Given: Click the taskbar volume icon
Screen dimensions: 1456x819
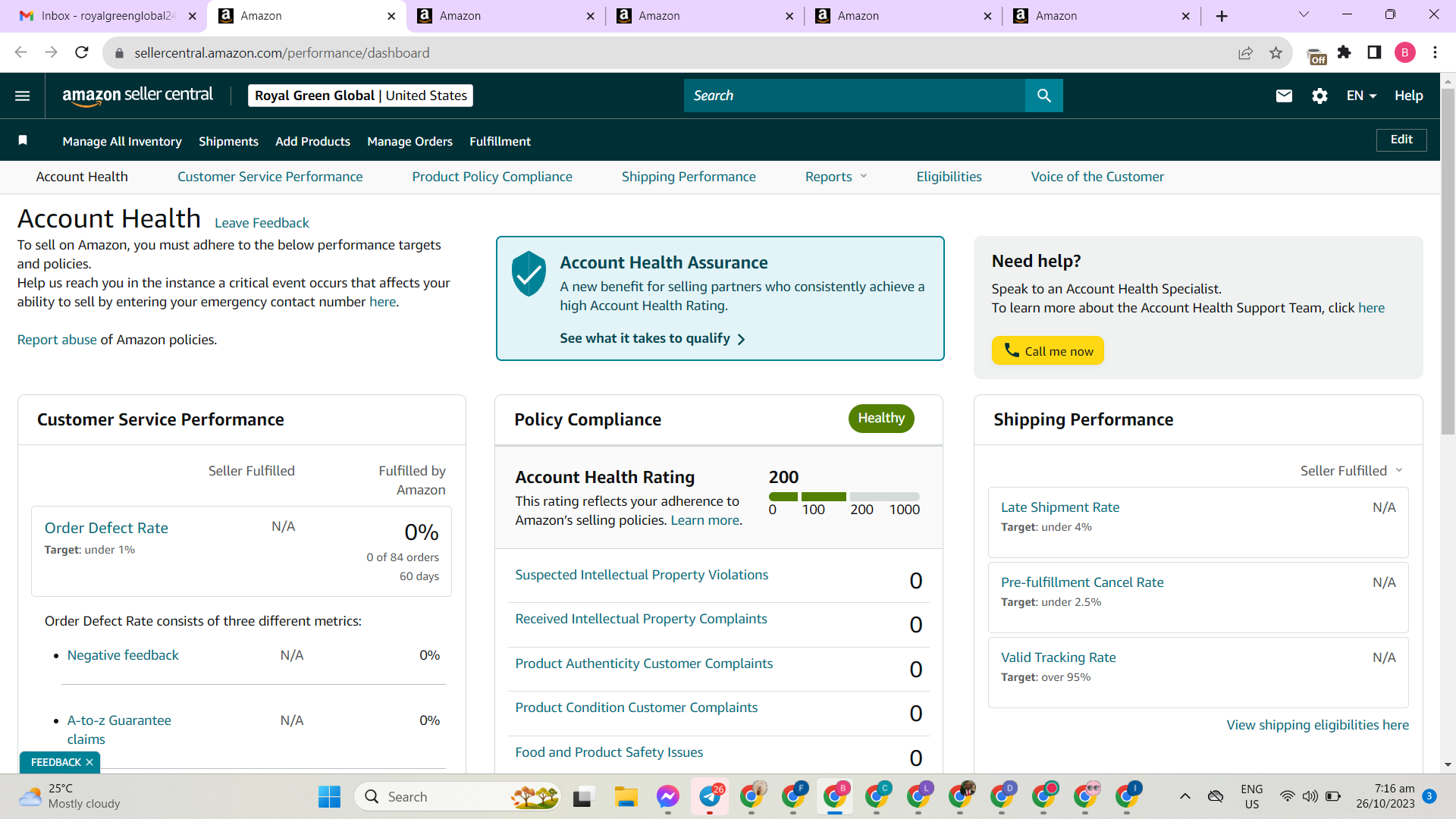Looking at the screenshot, I should pos(1310,796).
